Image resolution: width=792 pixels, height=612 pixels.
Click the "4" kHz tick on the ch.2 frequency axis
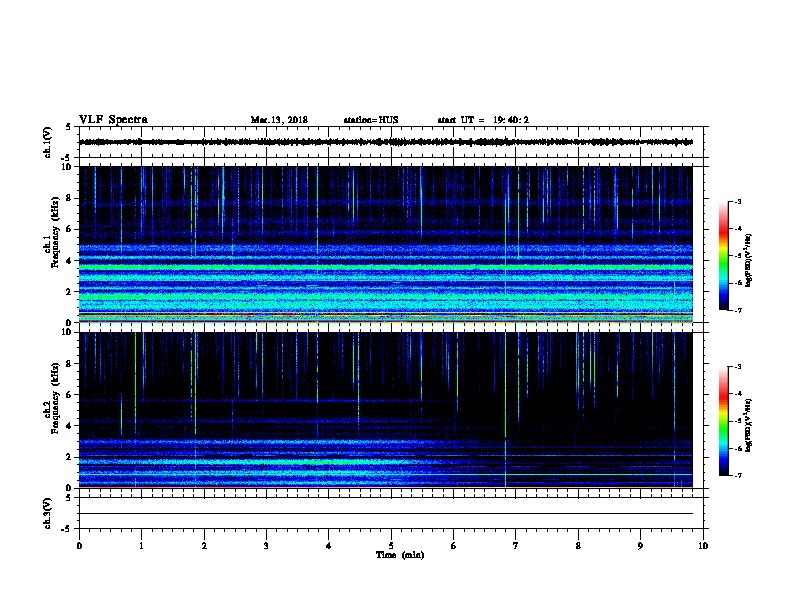point(69,426)
